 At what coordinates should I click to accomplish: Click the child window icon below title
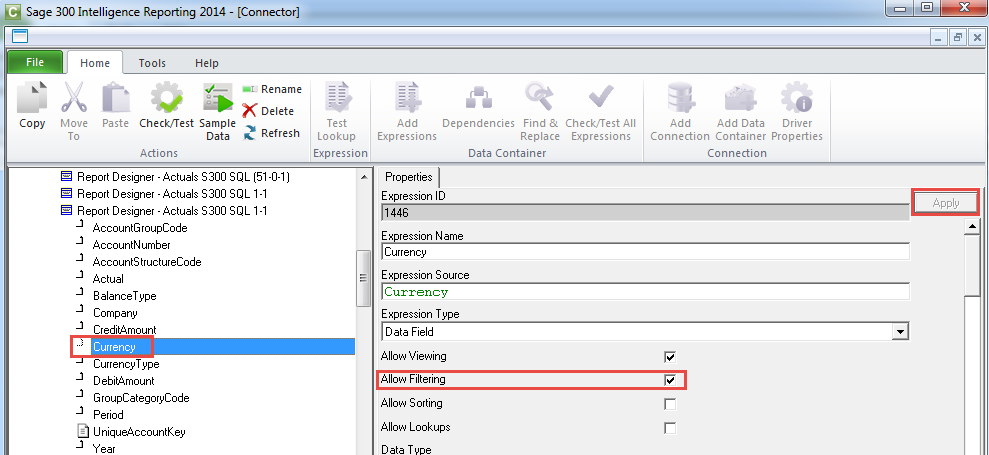click(x=20, y=36)
